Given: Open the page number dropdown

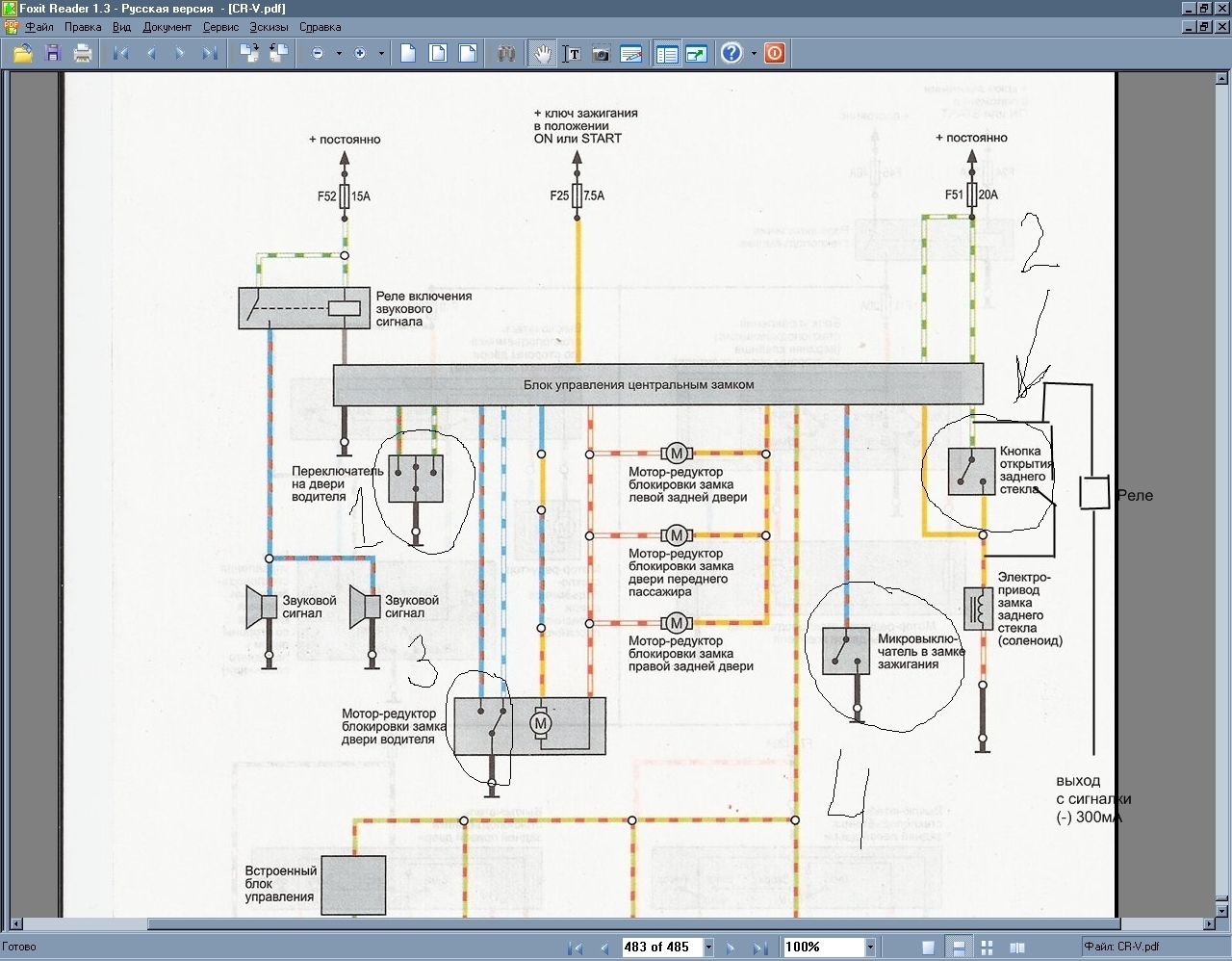Looking at the screenshot, I should [708, 948].
